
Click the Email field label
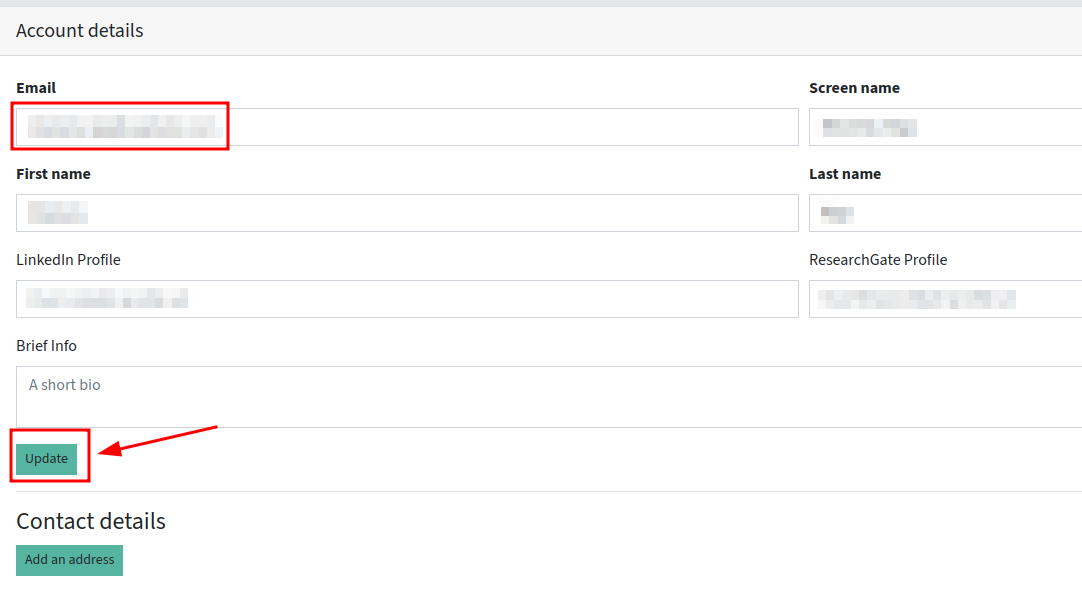click(36, 88)
